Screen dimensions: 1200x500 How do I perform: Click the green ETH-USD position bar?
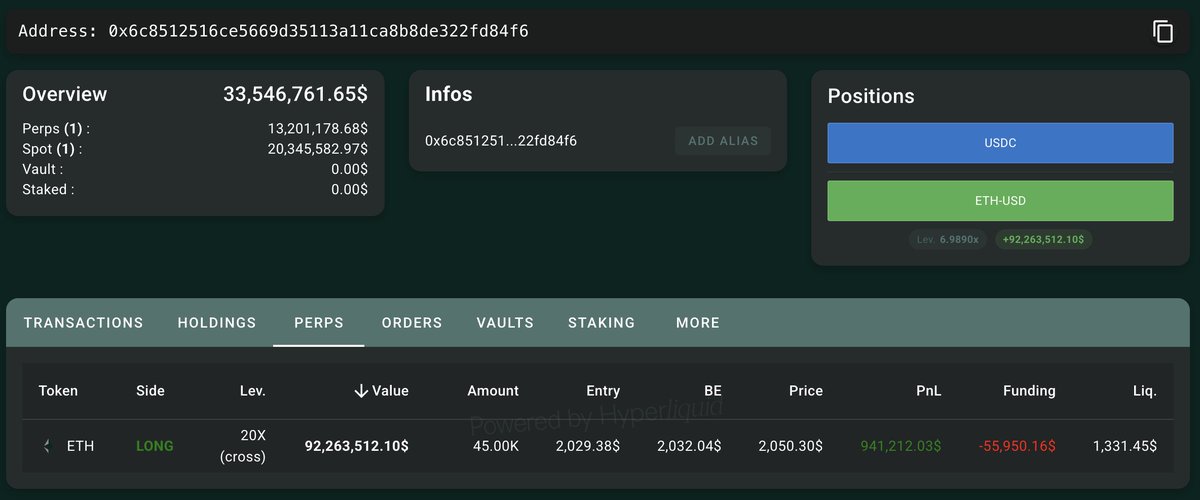1000,201
